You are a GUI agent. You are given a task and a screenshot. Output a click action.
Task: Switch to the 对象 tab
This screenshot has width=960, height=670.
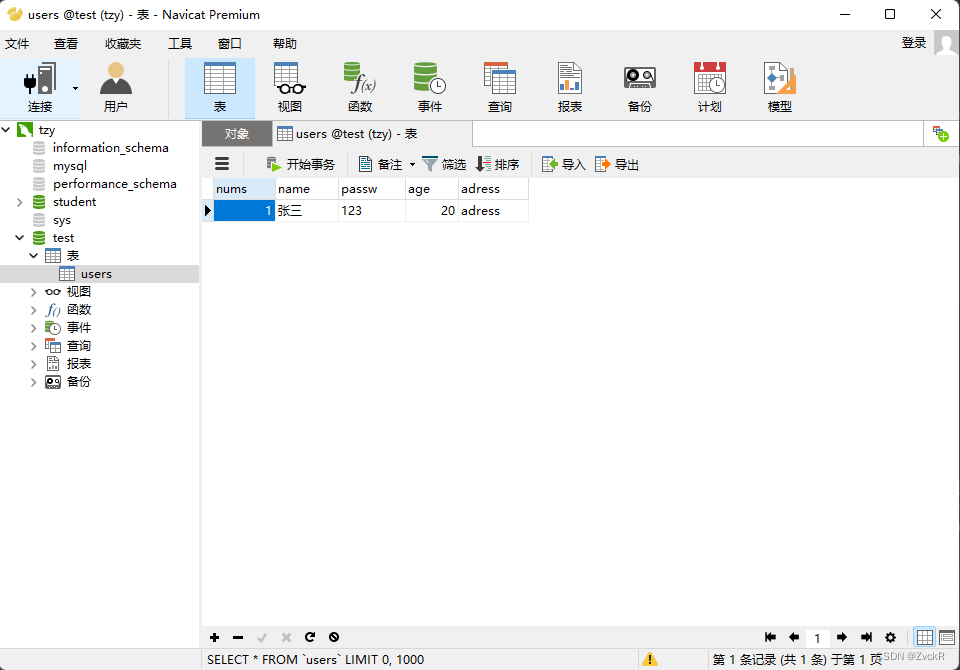237,134
